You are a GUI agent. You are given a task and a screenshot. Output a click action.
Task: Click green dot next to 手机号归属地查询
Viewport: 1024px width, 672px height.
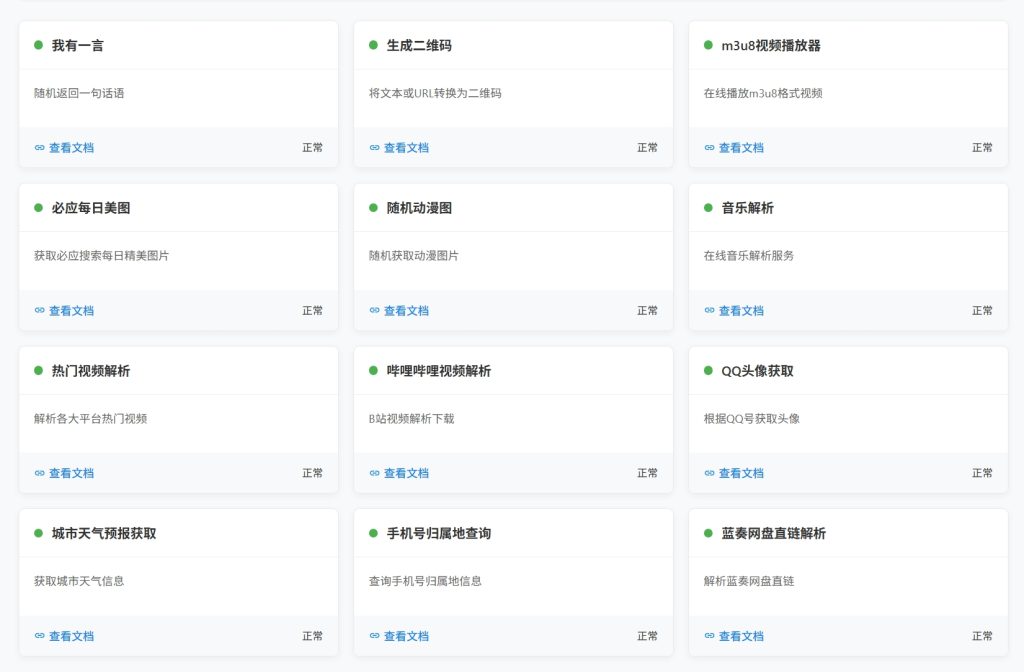pyautogui.click(x=373, y=533)
